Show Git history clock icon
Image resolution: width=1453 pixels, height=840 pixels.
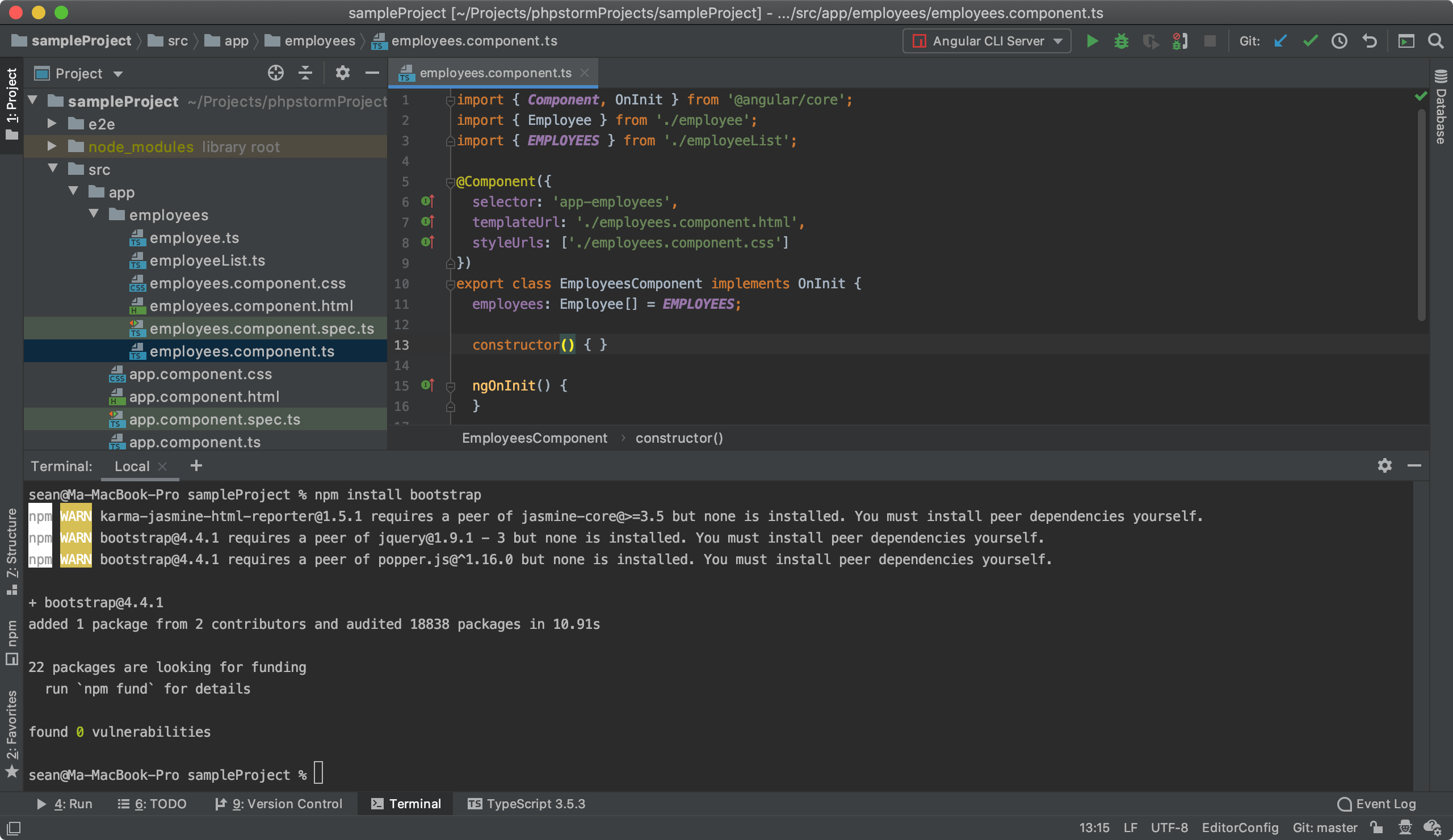(1339, 41)
